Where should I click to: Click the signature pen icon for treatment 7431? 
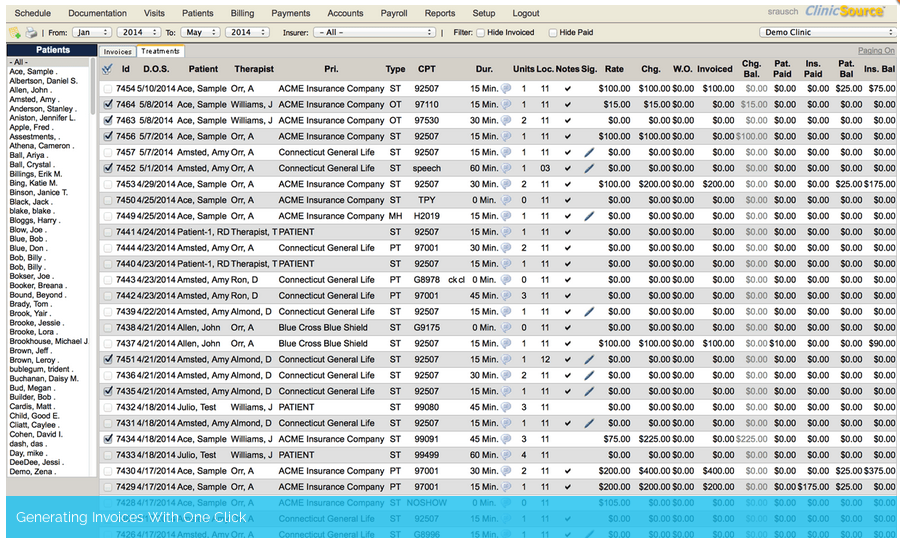589,424
